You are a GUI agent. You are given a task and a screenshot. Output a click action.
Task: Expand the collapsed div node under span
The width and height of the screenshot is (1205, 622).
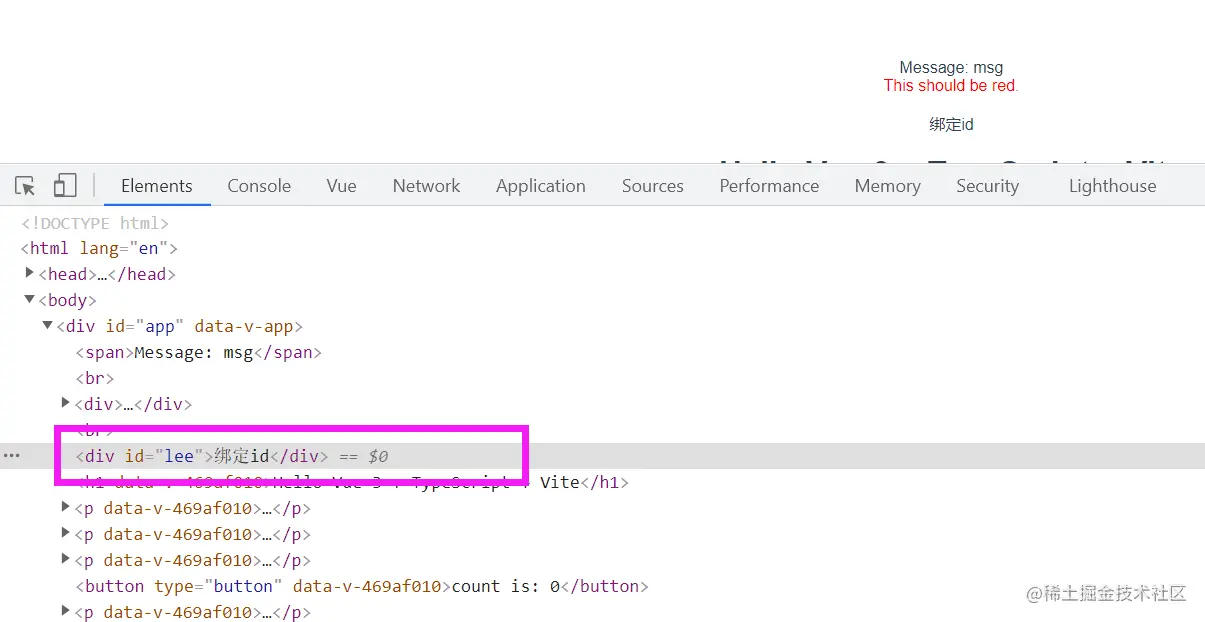pos(67,403)
